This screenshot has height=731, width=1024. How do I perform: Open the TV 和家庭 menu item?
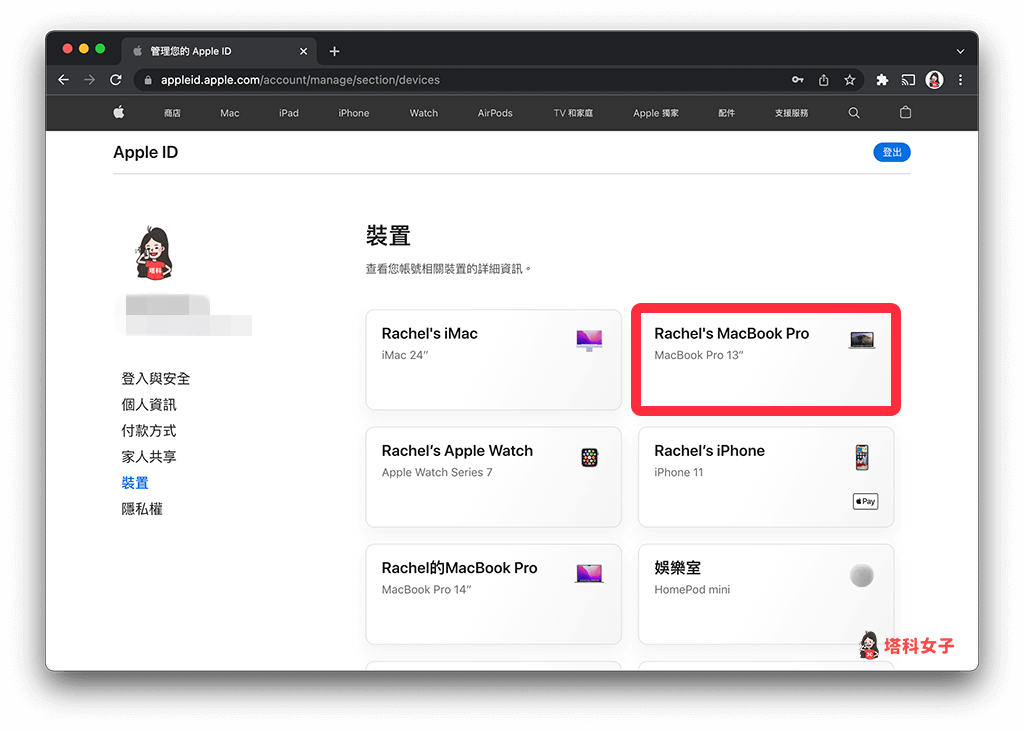click(573, 113)
